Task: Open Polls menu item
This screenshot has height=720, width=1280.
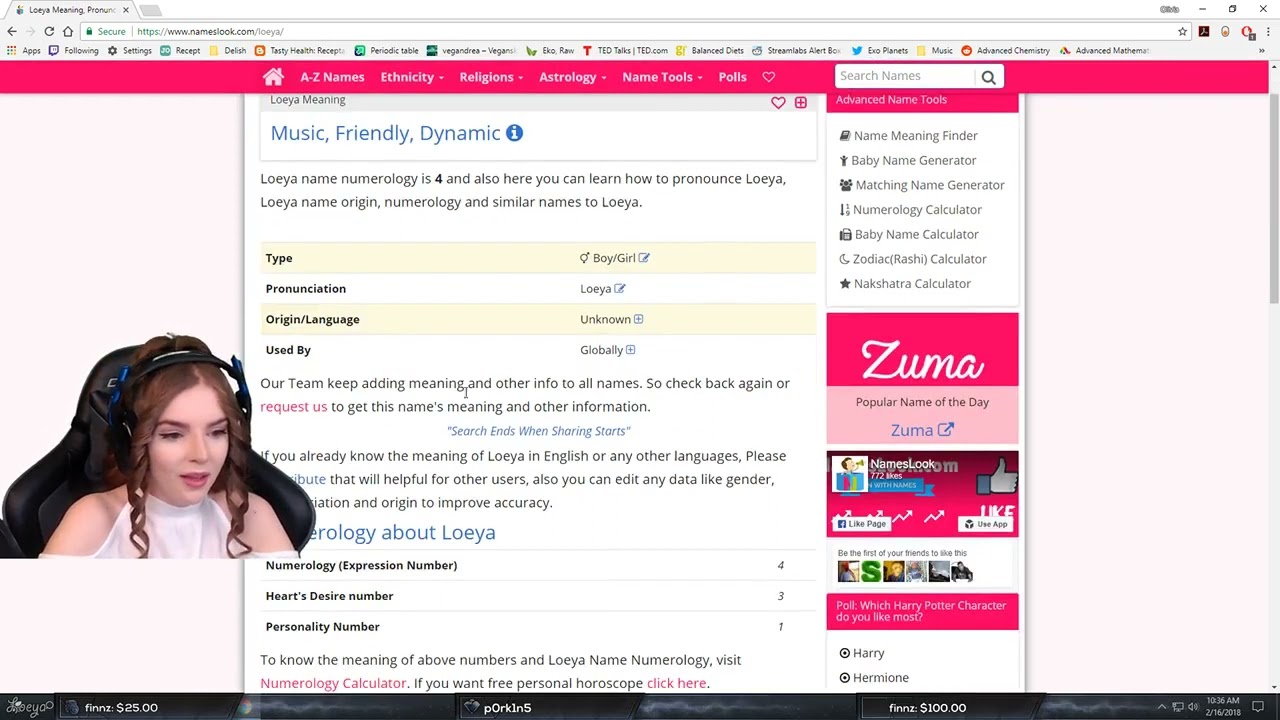Action: pos(732,77)
